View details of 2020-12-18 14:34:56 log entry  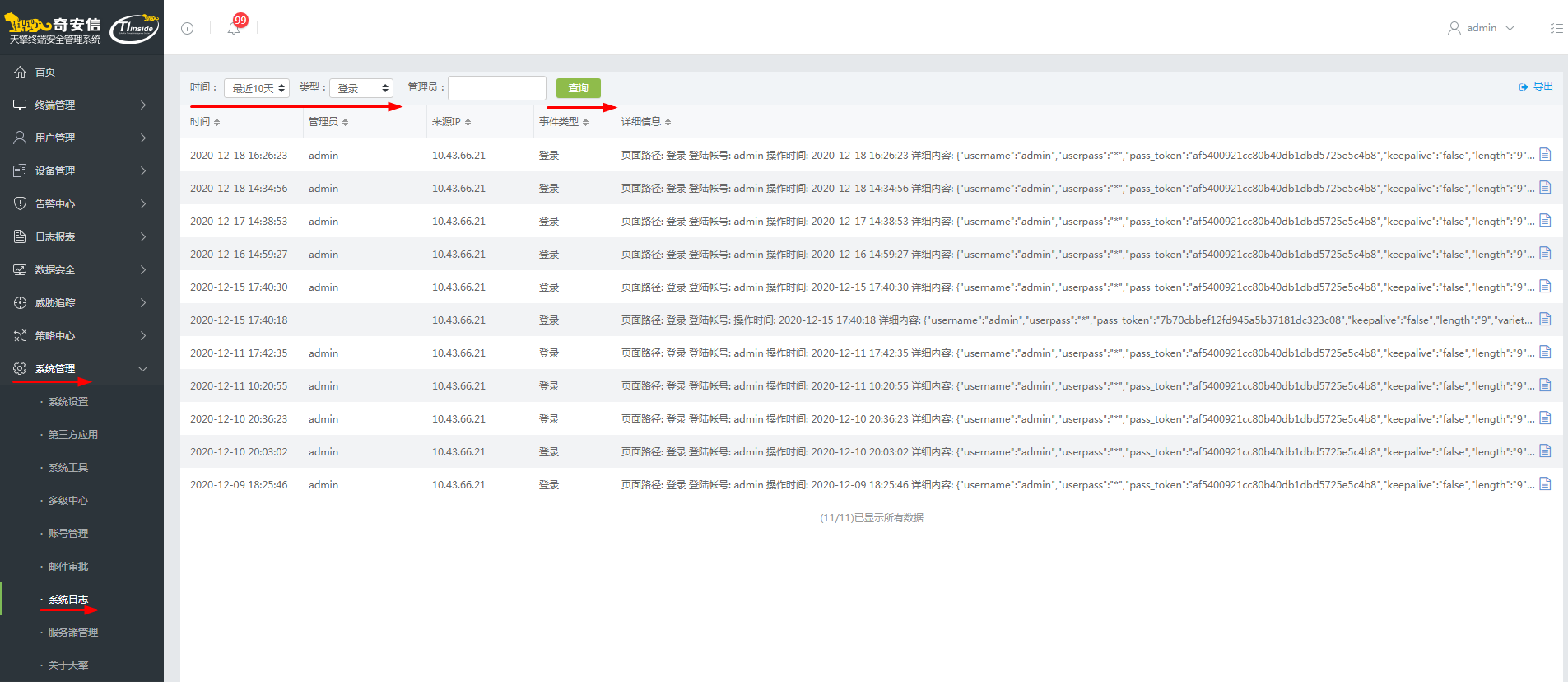1545,187
